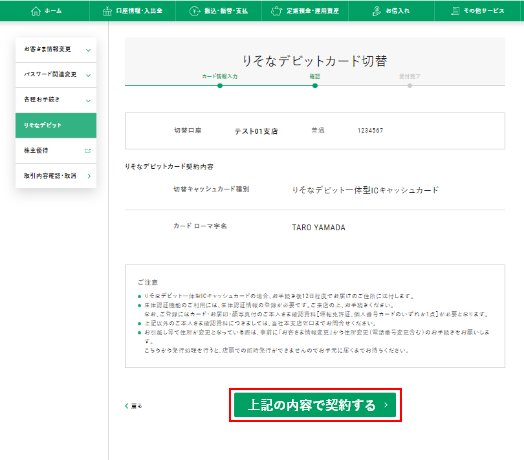Click りそなデビット一体型ICキャッシュカード value
This screenshot has height=460, width=524.
tap(365, 190)
